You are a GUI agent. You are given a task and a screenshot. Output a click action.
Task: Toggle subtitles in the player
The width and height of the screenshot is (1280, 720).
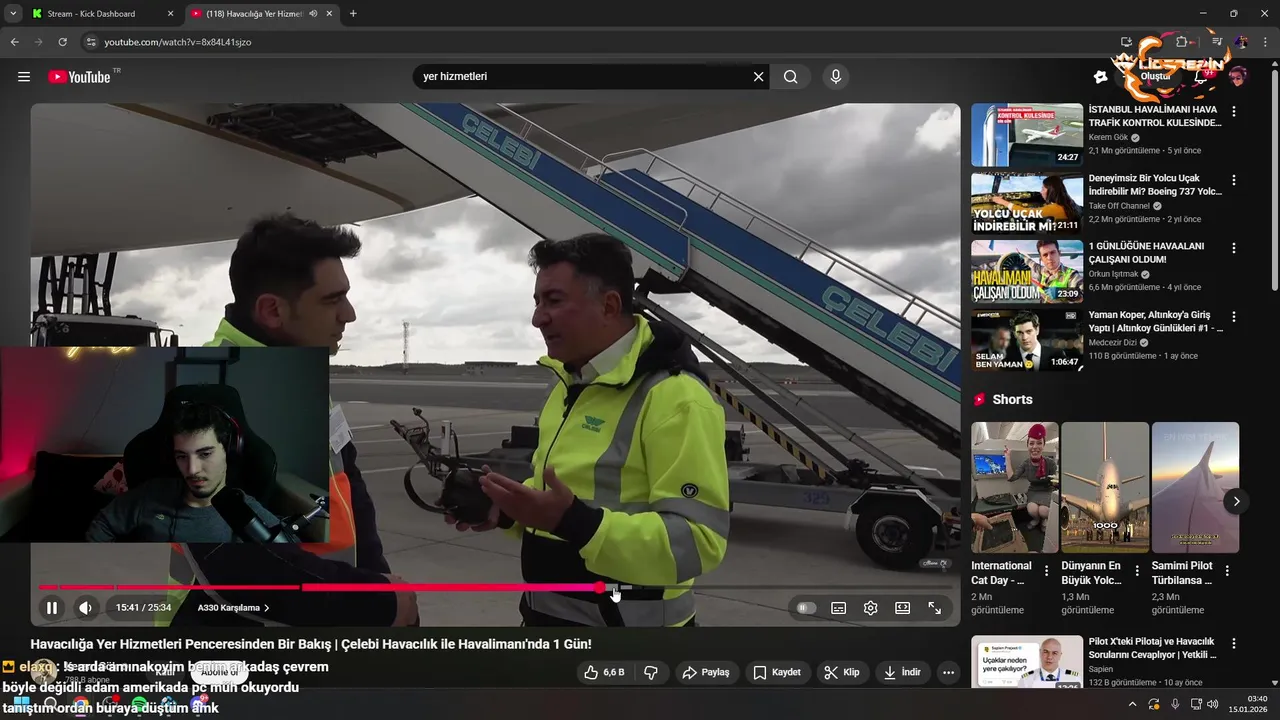click(x=839, y=607)
